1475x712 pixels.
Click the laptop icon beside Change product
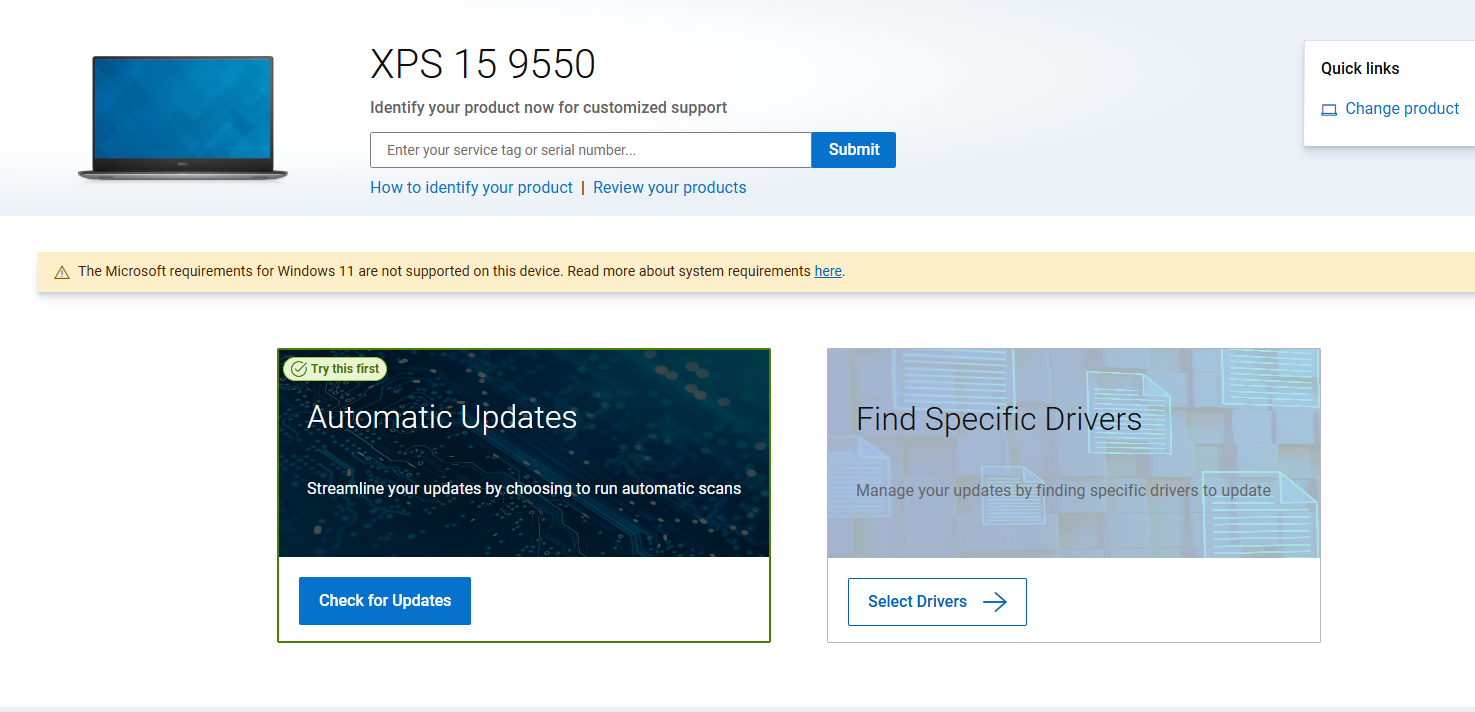1329,110
